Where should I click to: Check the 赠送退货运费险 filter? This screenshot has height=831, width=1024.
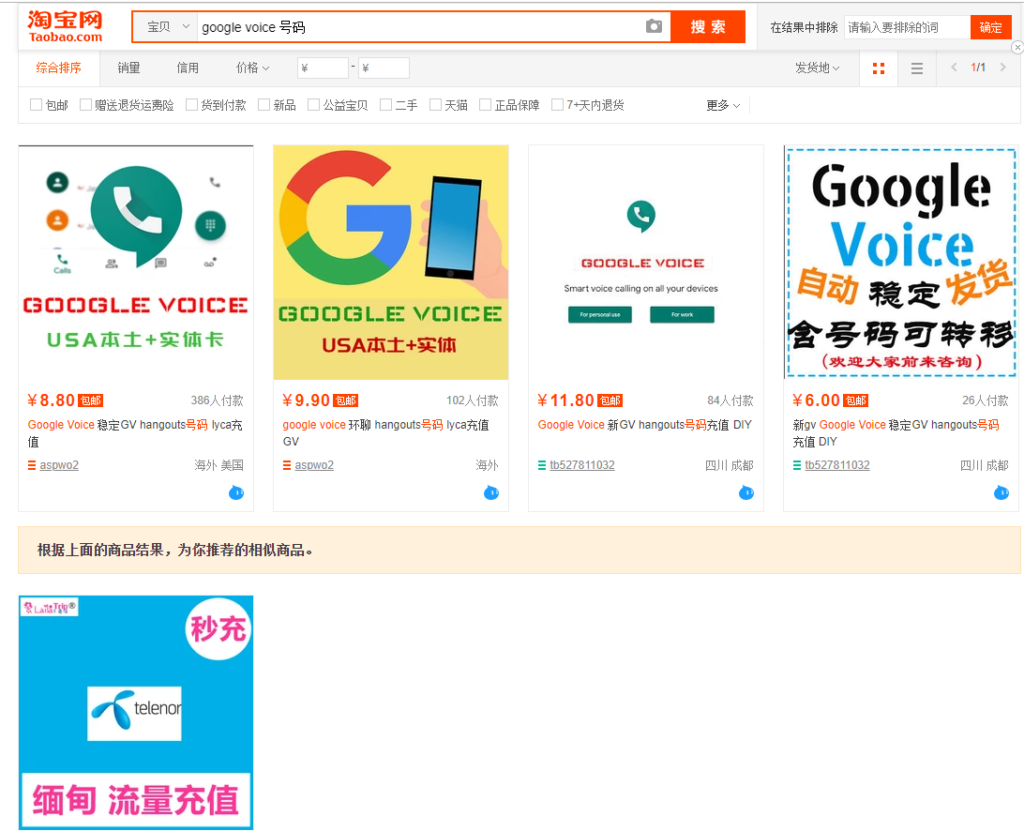coord(86,105)
